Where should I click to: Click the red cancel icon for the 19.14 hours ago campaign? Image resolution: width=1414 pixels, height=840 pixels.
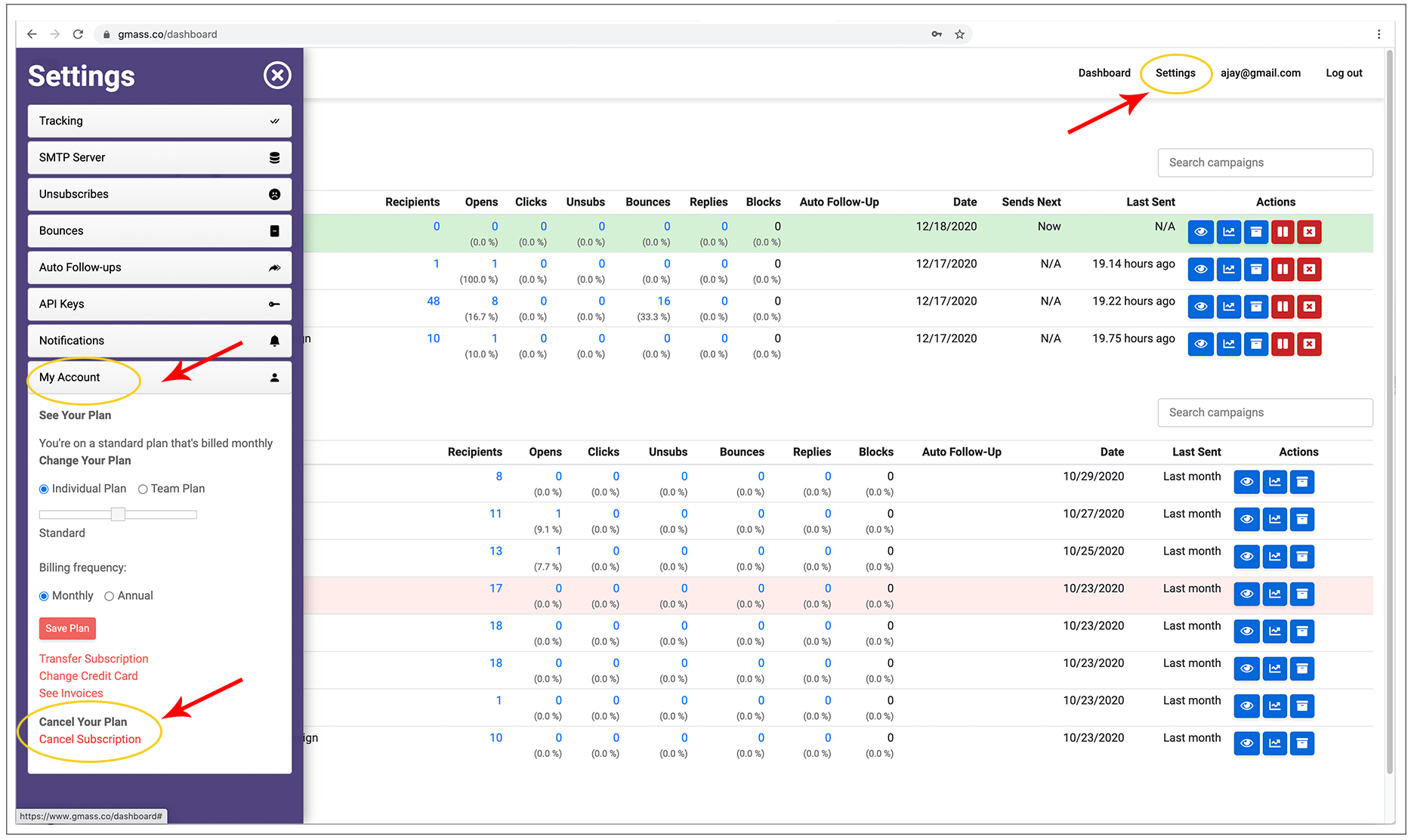(1309, 270)
